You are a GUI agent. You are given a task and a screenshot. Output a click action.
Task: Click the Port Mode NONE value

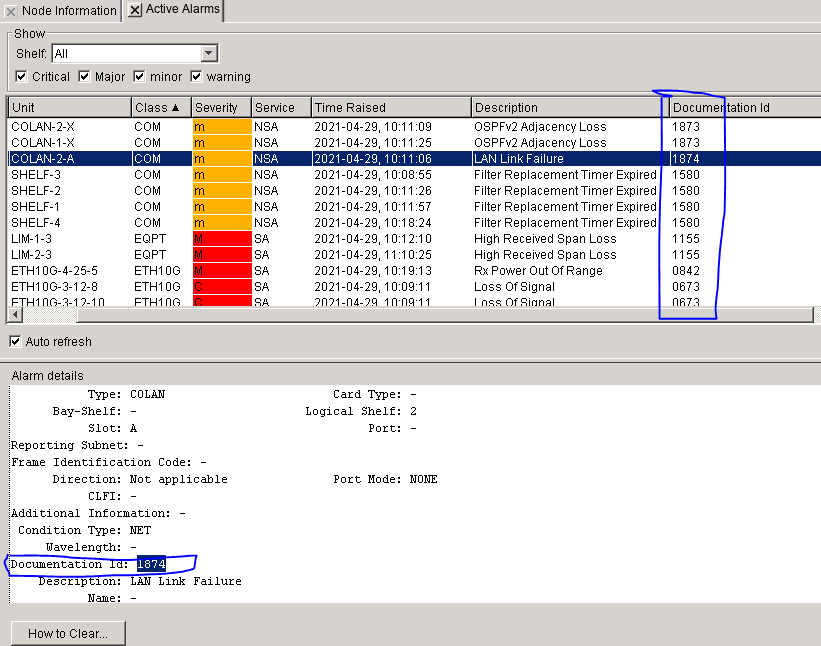coord(423,479)
